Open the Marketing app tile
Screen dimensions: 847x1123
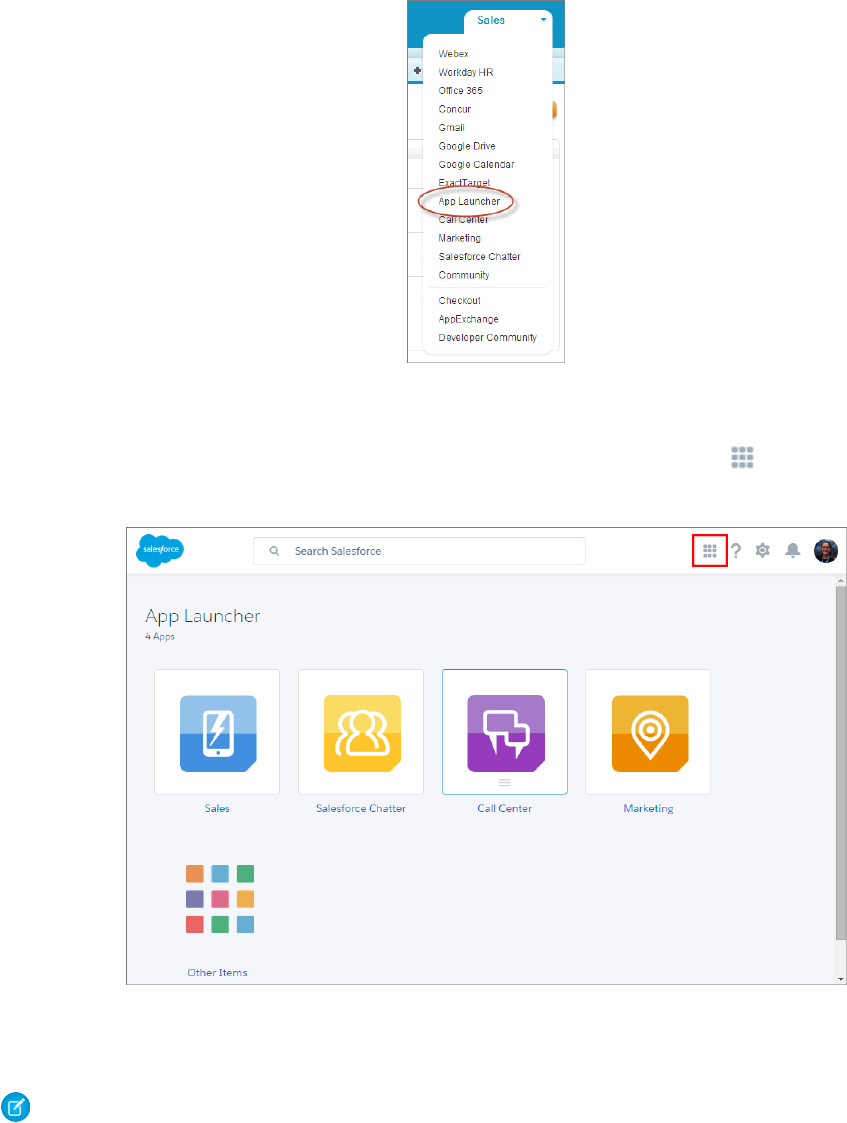tap(648, 732)
